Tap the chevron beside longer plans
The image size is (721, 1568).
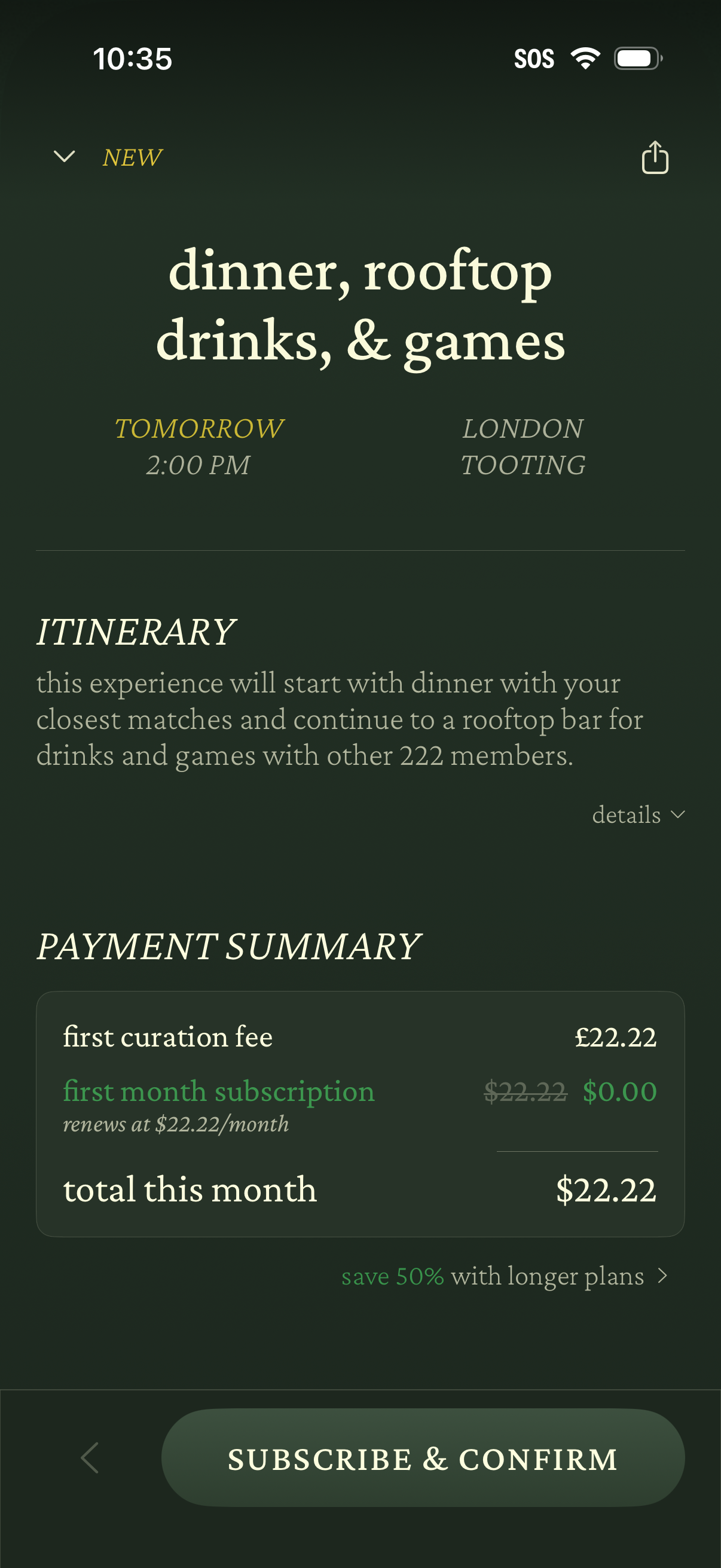tap(663, 1276)
